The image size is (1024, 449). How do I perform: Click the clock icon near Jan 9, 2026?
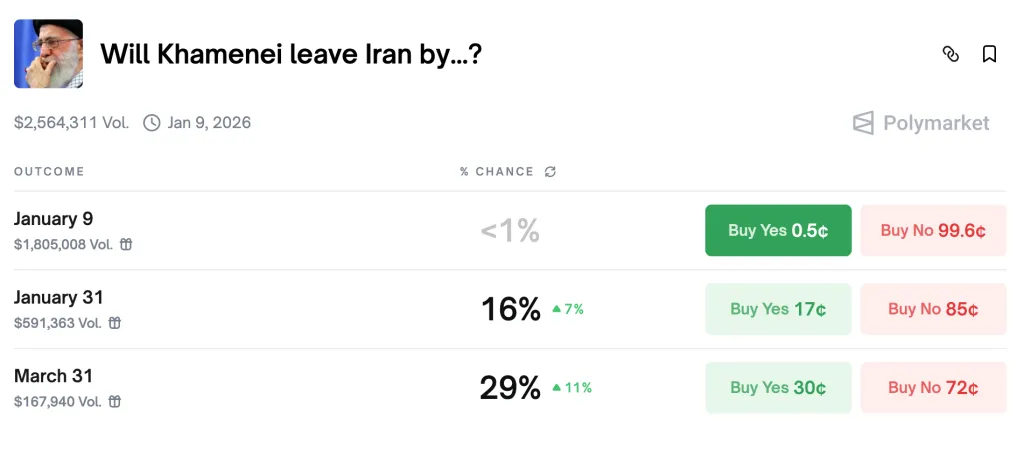tap(152, 123)
